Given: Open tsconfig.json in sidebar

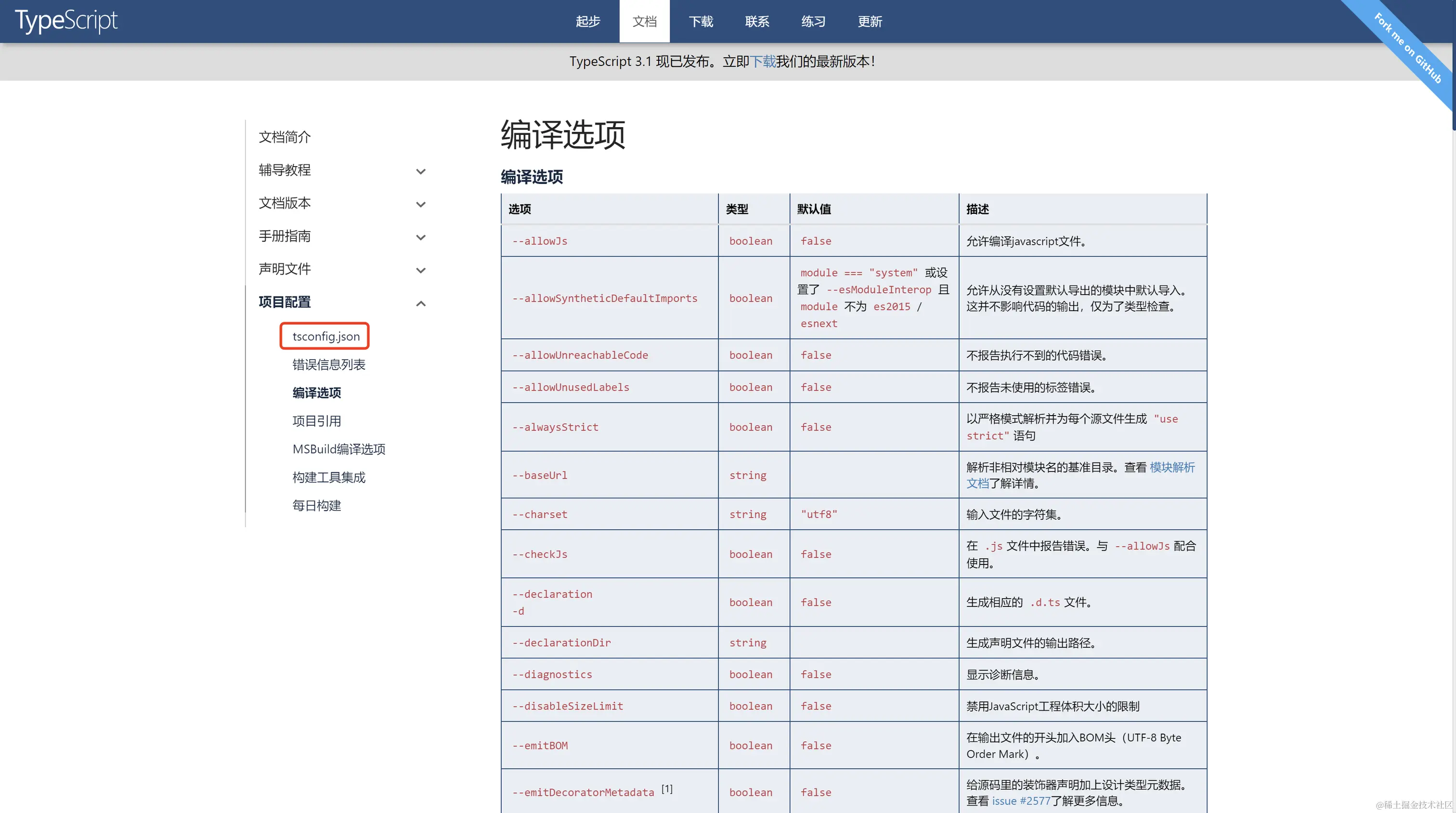Looking at the screenshot, I should click(325, 336).
